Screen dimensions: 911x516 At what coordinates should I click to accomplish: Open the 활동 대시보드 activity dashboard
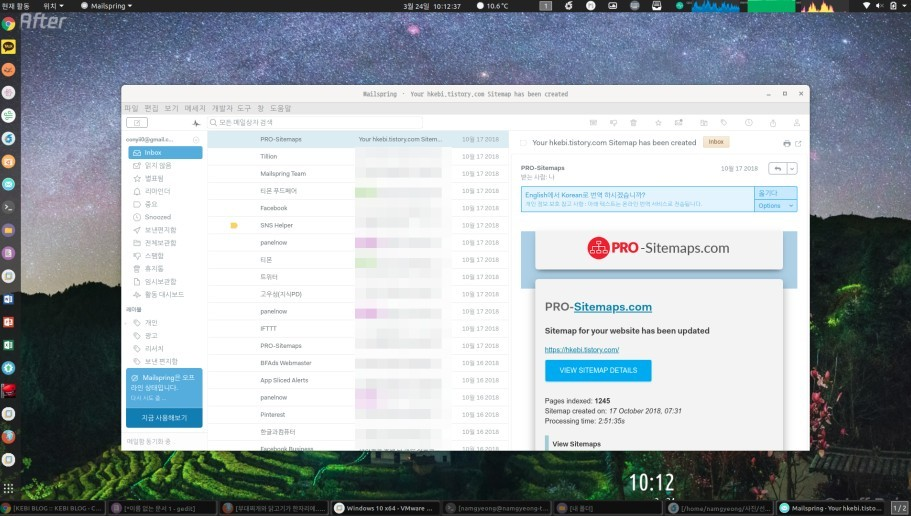pyautogui.click(x=165, y=295)
